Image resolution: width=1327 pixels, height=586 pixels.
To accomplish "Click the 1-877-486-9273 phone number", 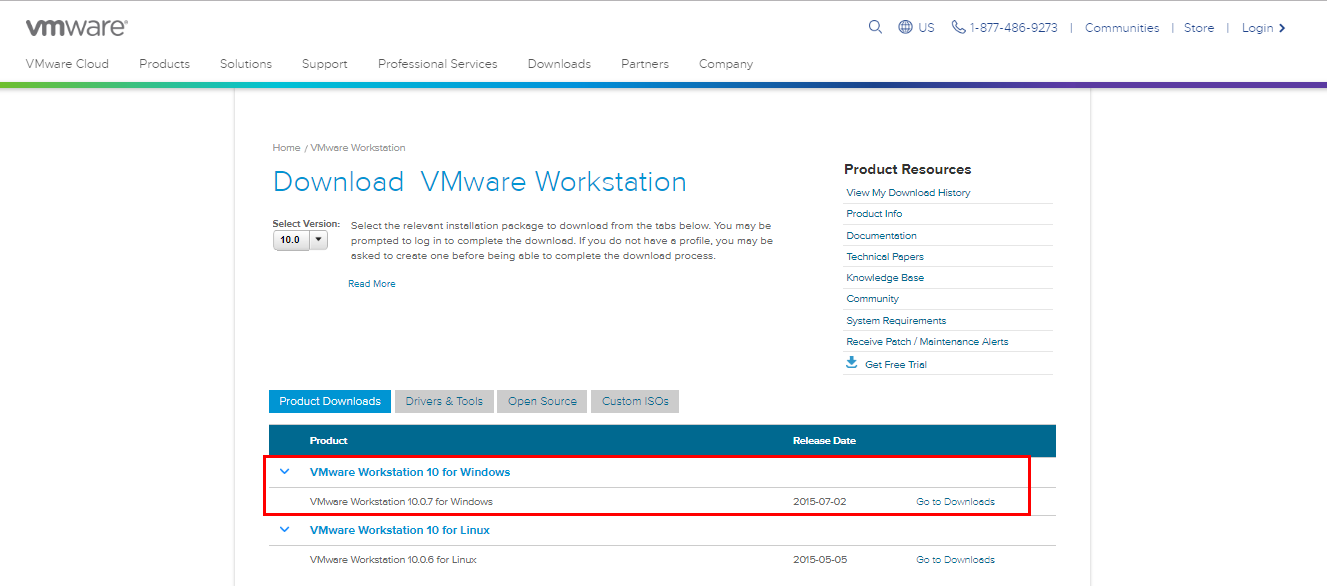I will [x=1013, y=28].
